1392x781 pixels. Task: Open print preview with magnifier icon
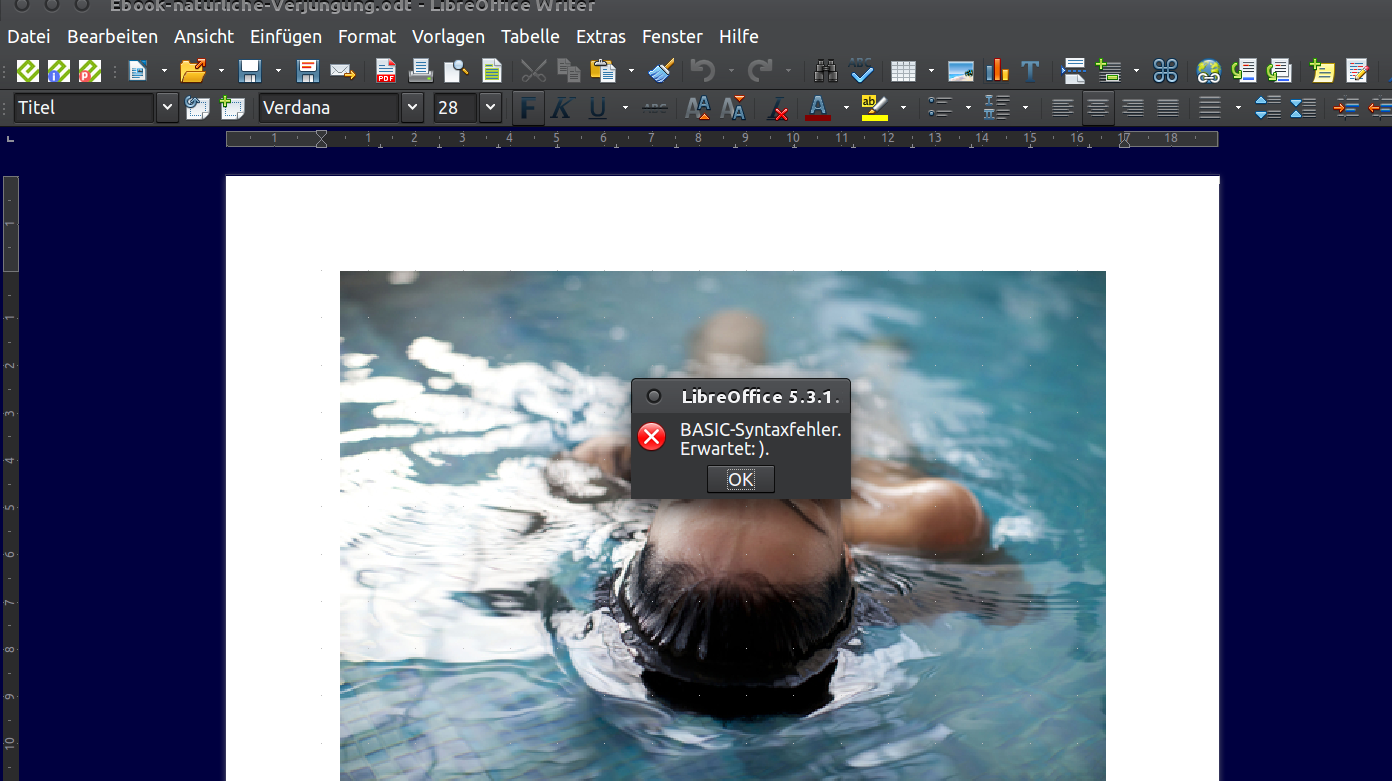[x=456, y=71]
